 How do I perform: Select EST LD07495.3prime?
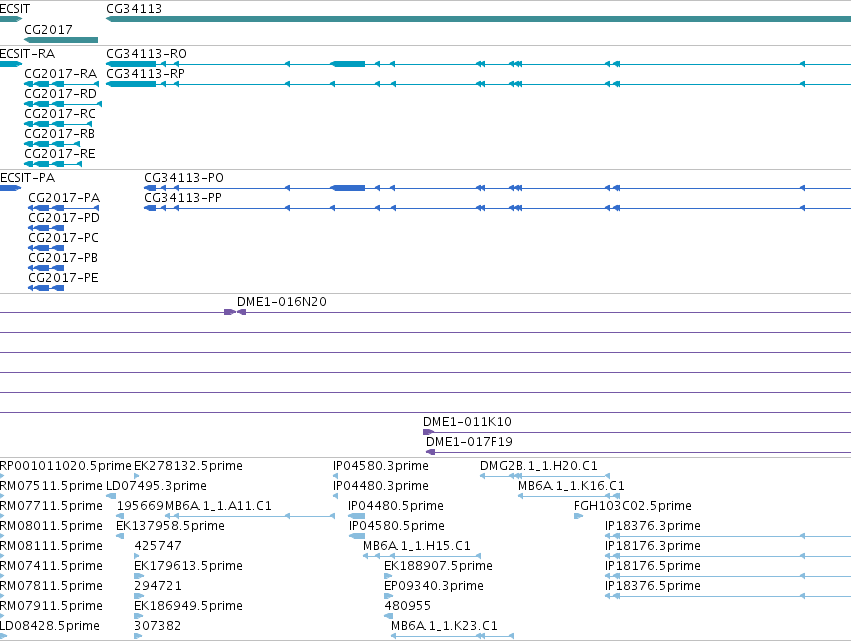(156, 486)
